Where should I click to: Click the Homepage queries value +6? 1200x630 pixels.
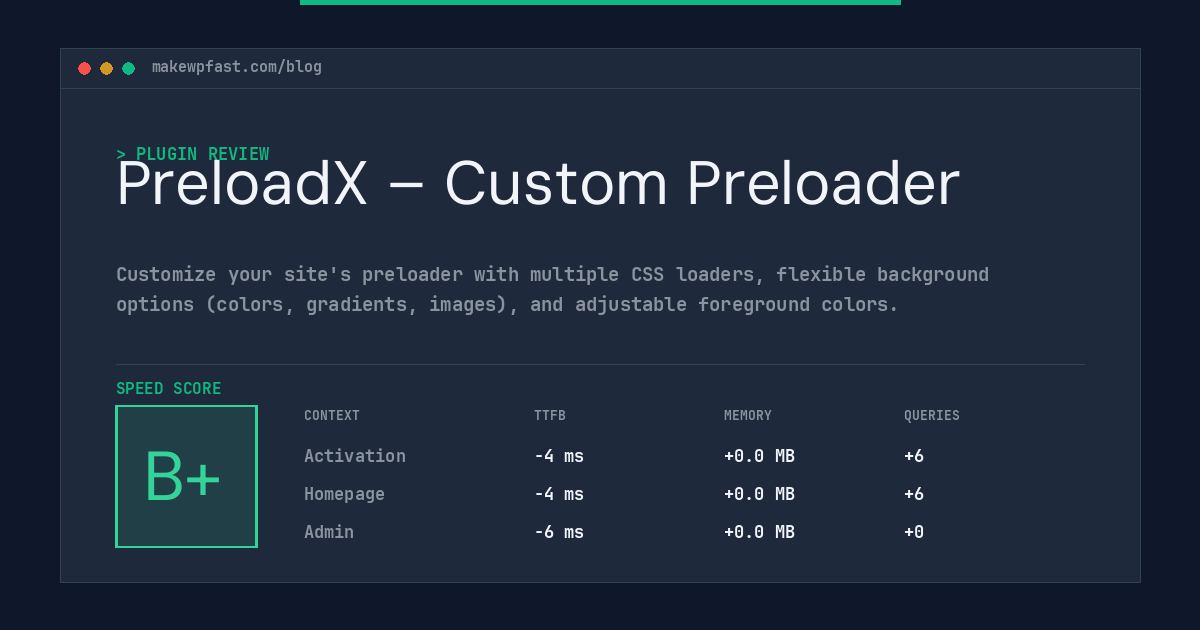[x=914, y=494]
